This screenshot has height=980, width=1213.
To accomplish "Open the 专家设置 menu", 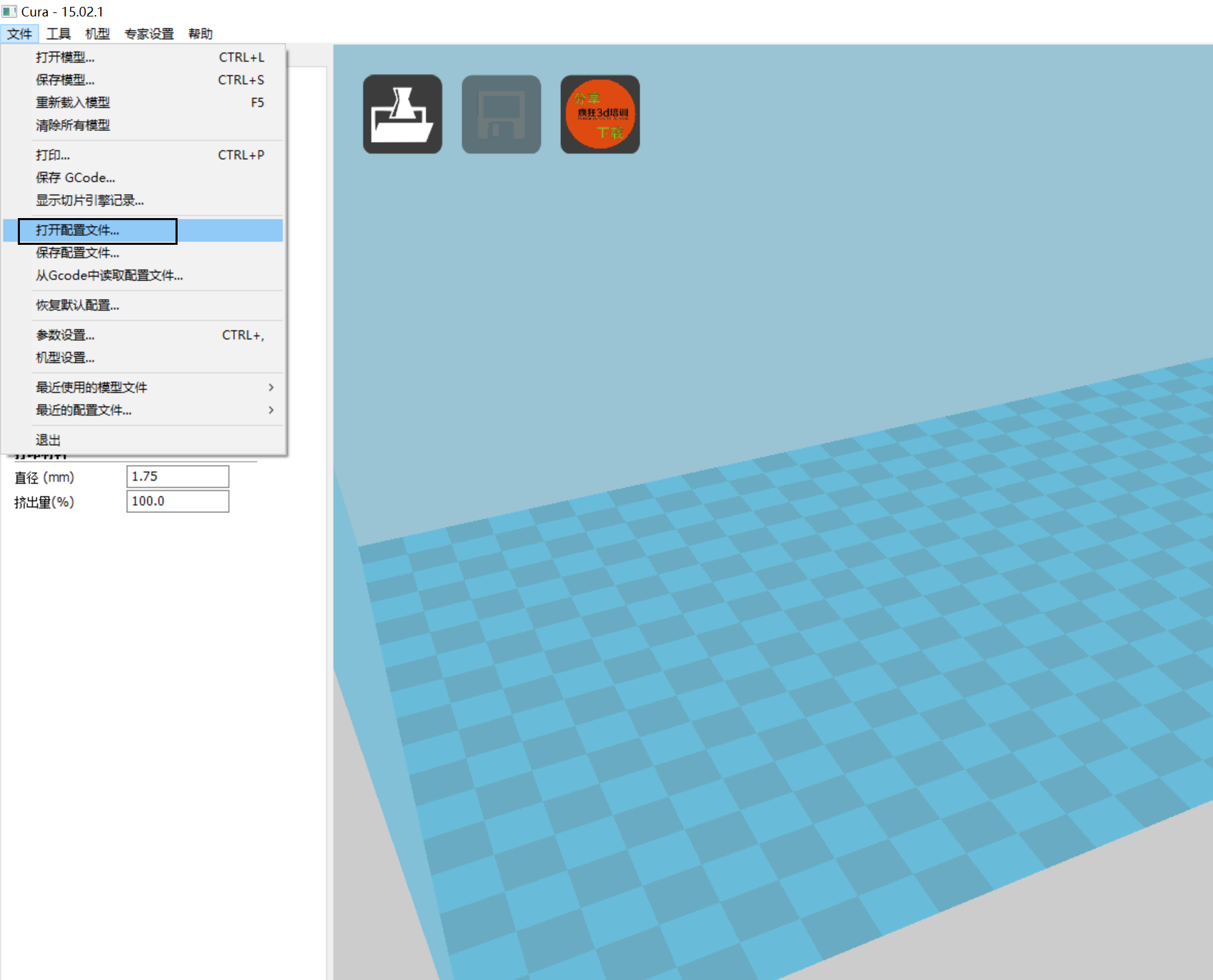I will click(149, 34).
